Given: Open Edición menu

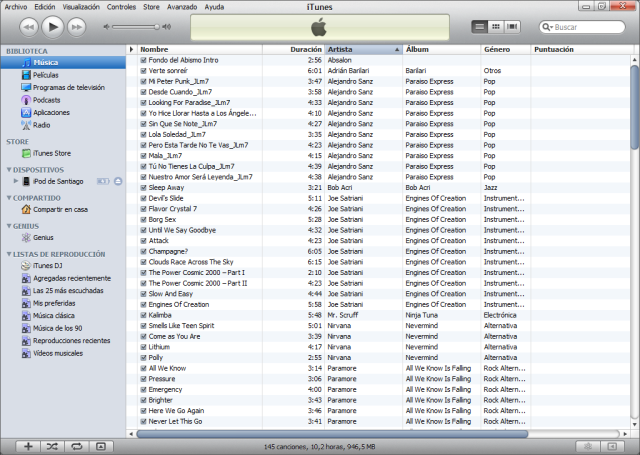Looking at the screenshot, I should 44,7.
